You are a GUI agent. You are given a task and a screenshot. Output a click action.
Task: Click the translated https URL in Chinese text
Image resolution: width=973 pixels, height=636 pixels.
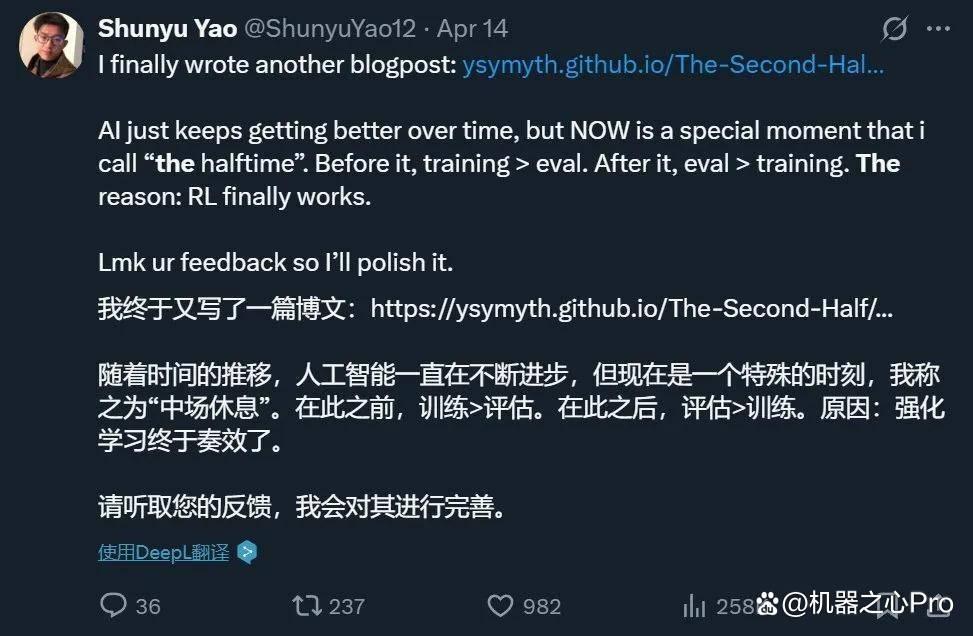[x=632, y=308]
